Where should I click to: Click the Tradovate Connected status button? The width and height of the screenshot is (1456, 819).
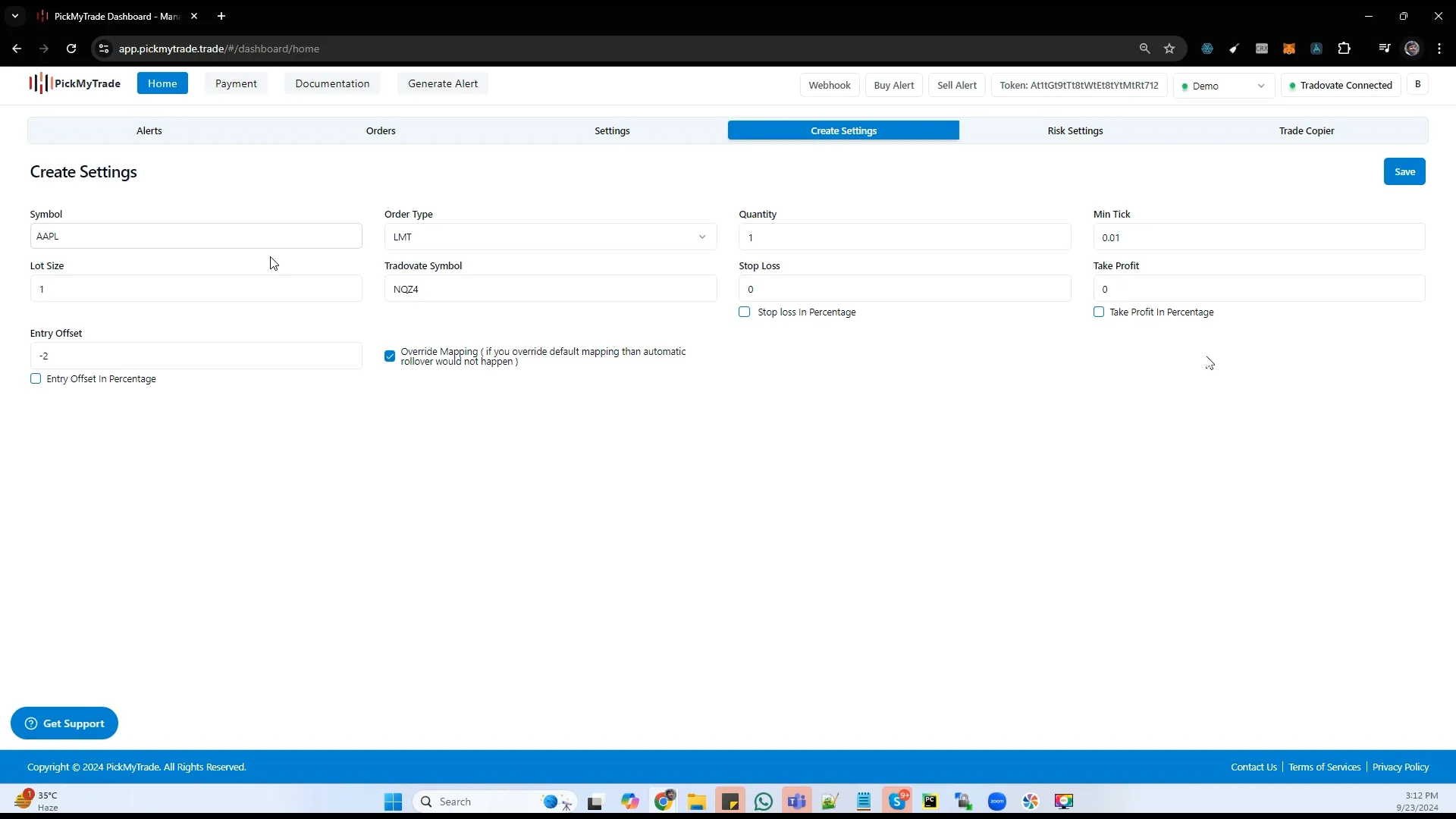(1341, 85)
